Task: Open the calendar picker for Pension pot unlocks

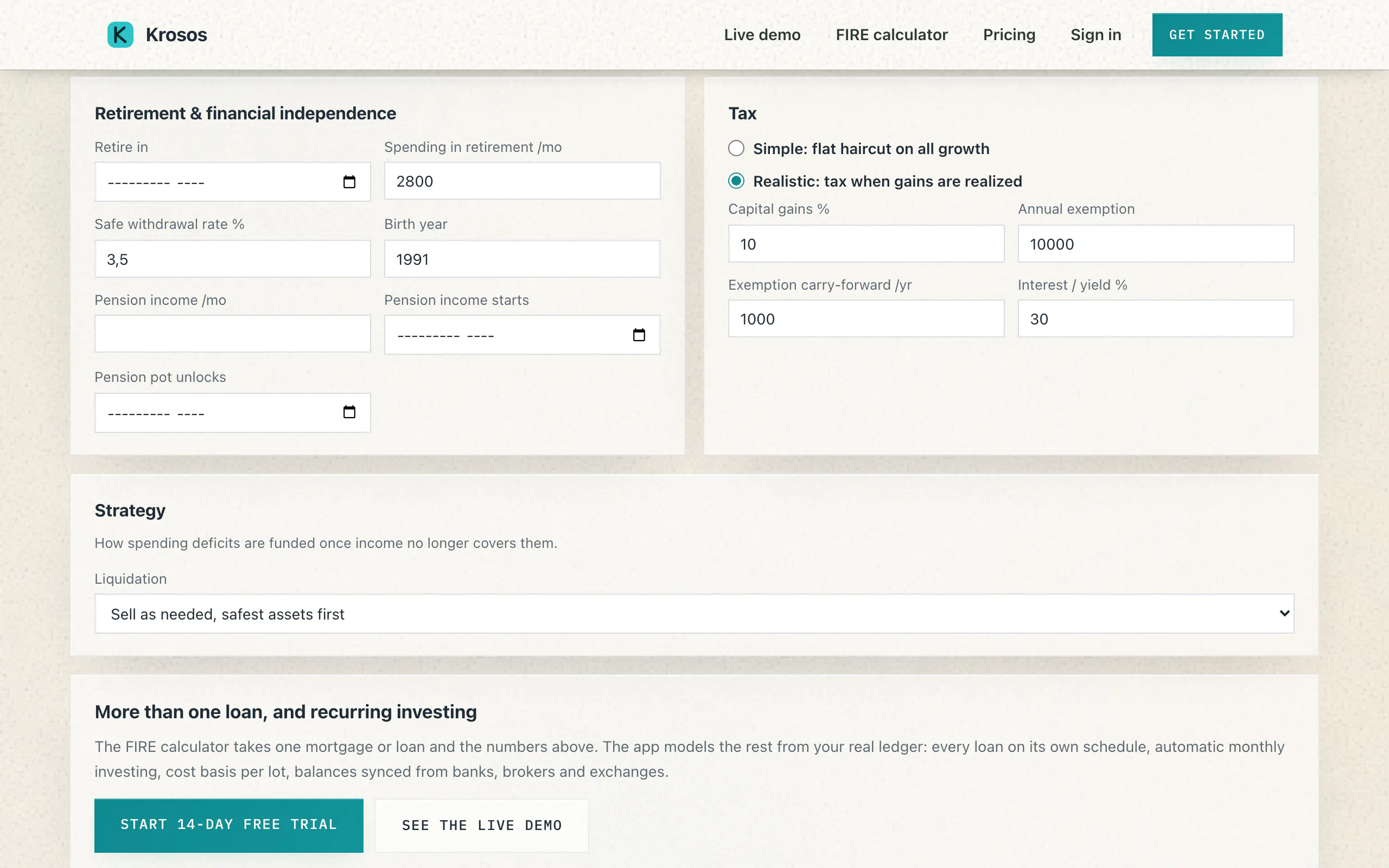Action: tap(349, 412)
